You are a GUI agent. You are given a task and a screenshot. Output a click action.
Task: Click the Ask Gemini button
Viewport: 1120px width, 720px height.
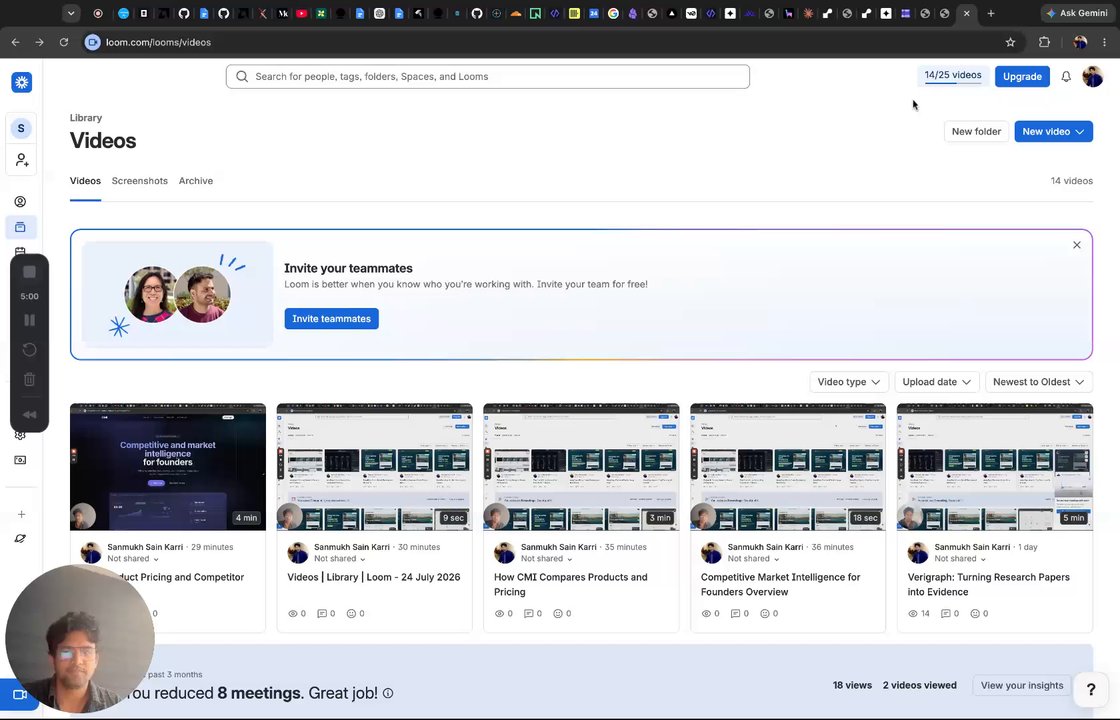pyautogui.click(x=1077, y=13)
